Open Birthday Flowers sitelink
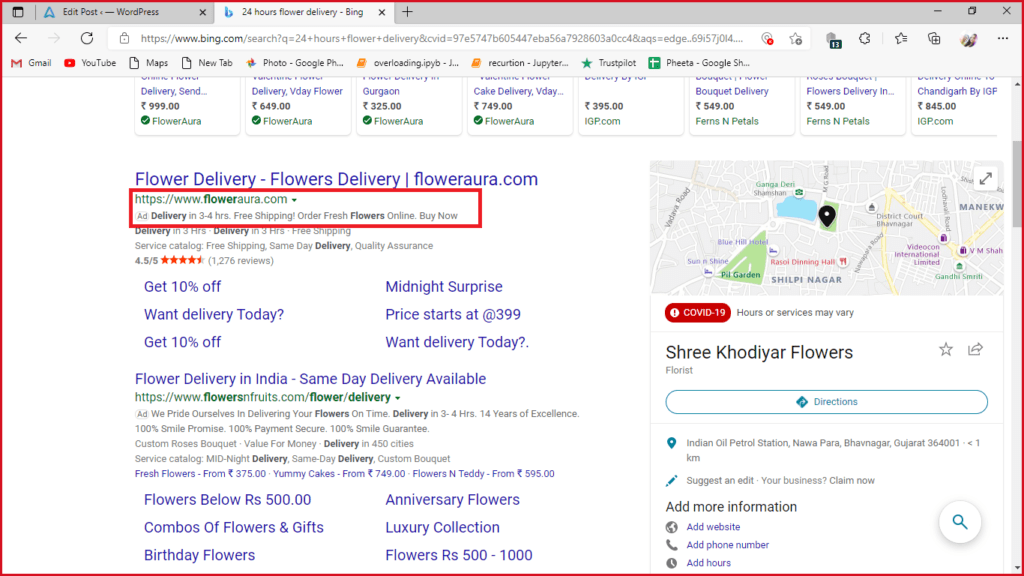This screenshot has width=1024, height=576. point(199,555)
